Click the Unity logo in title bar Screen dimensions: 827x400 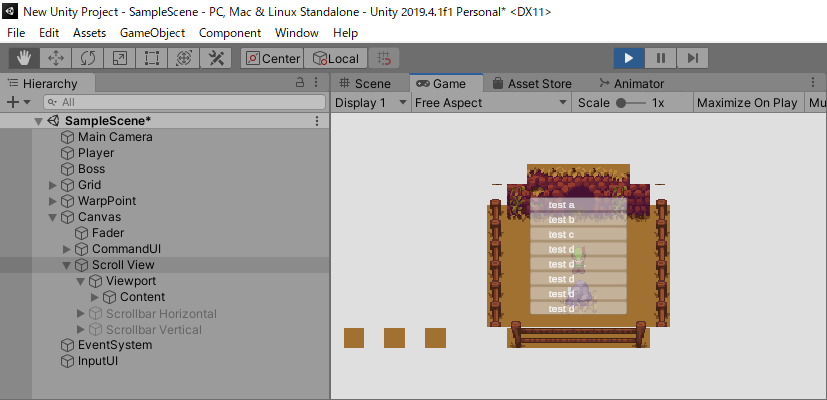click(x=11, y=11)
